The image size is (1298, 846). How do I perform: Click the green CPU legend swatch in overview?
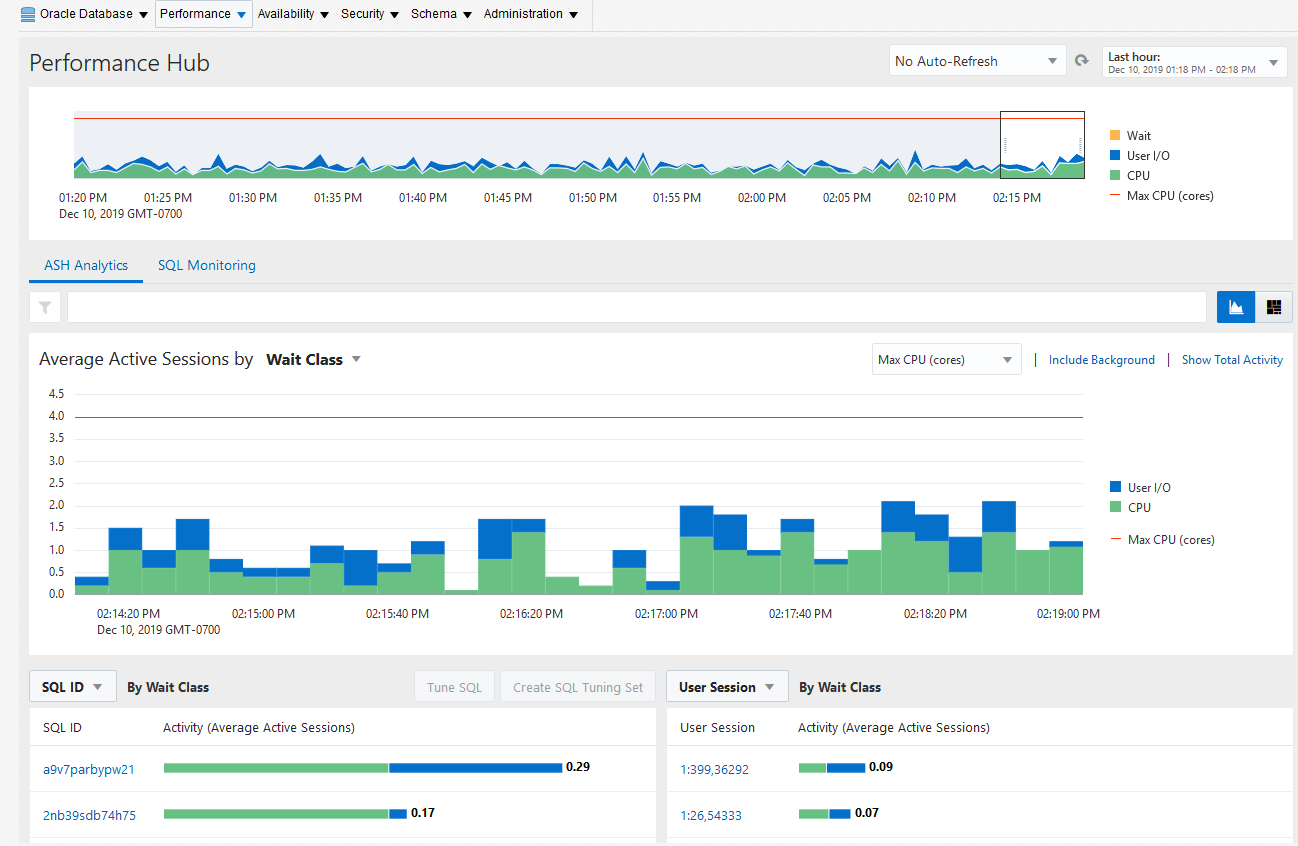[x=1115, y=175]
